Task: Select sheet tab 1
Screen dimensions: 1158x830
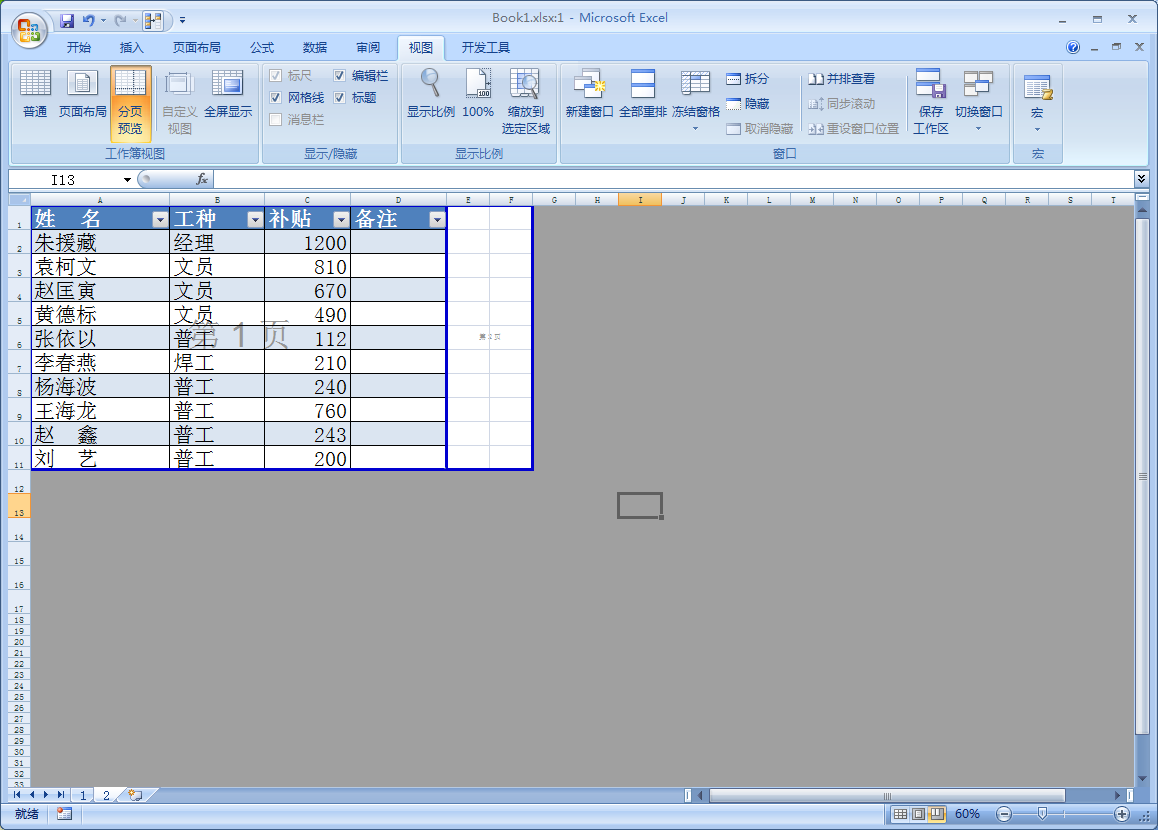Action: [x=84, y=795]
